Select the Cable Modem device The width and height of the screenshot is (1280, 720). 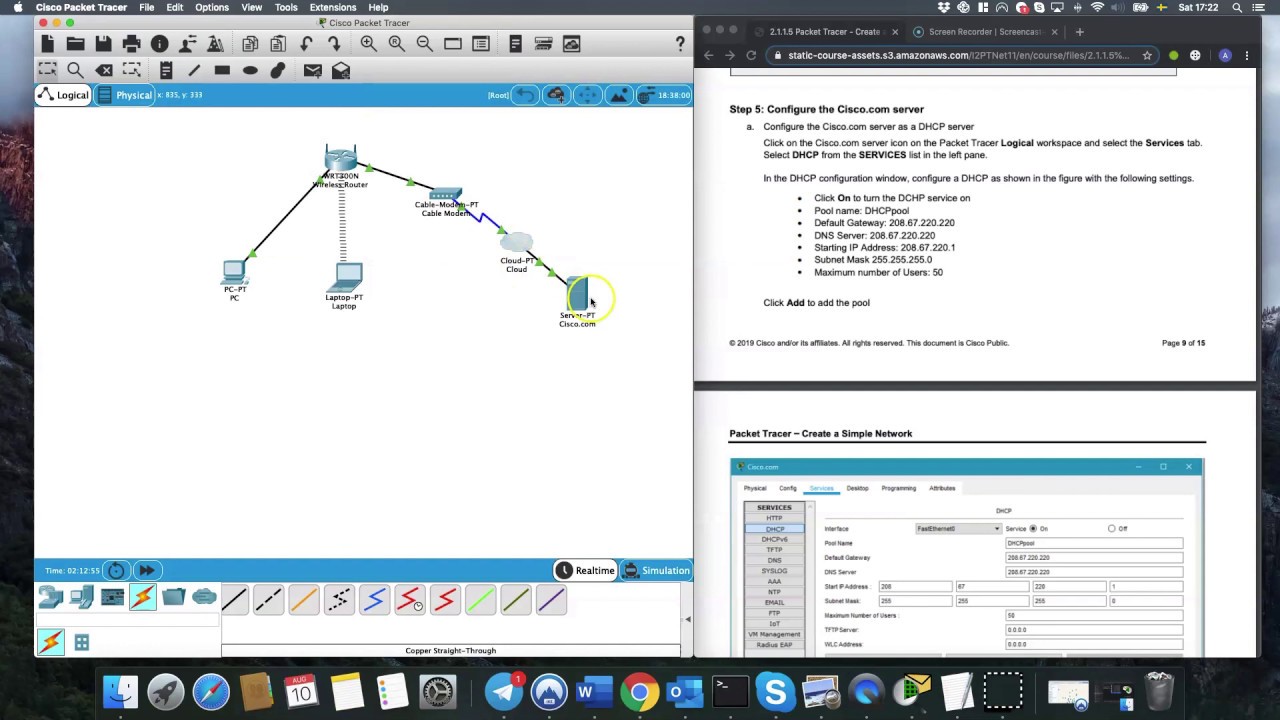click(445, 194)
